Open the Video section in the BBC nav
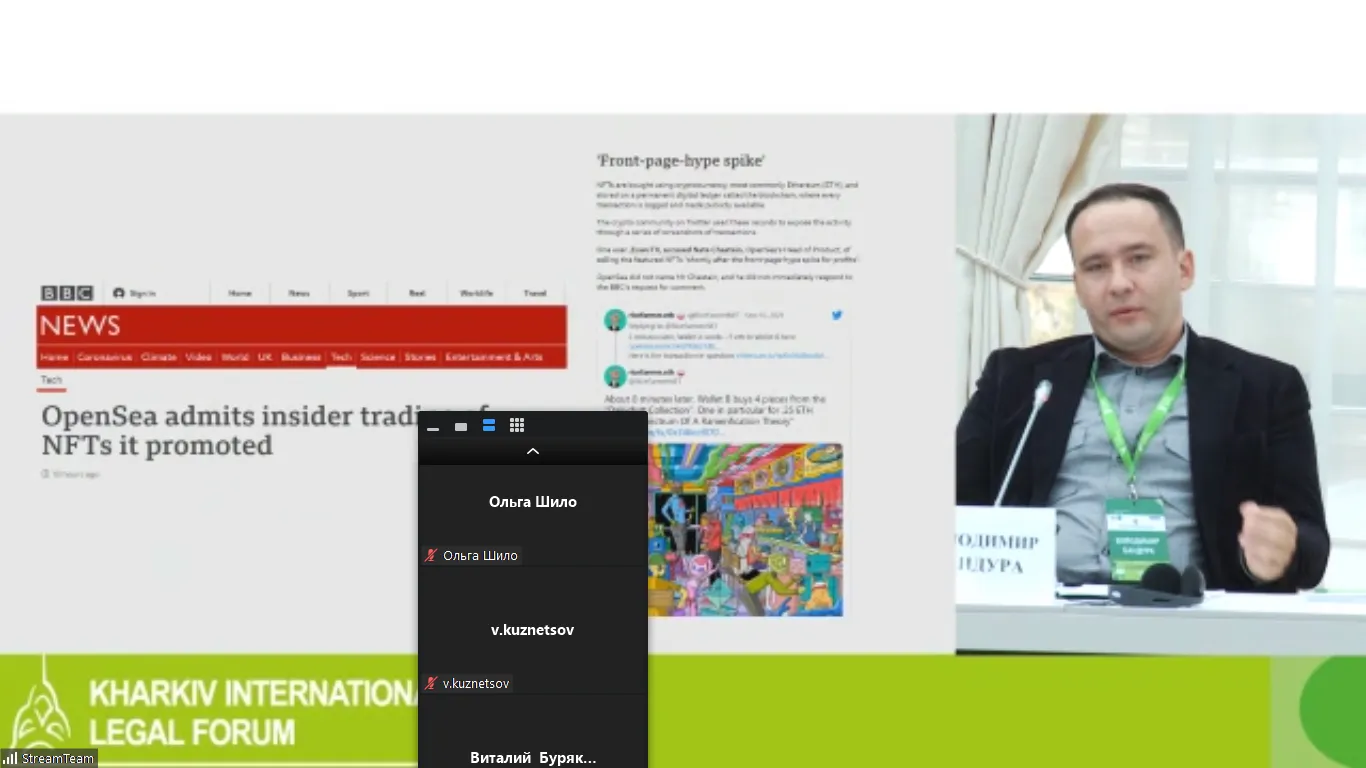1366x768 pixels. click(x=198, y=357)
